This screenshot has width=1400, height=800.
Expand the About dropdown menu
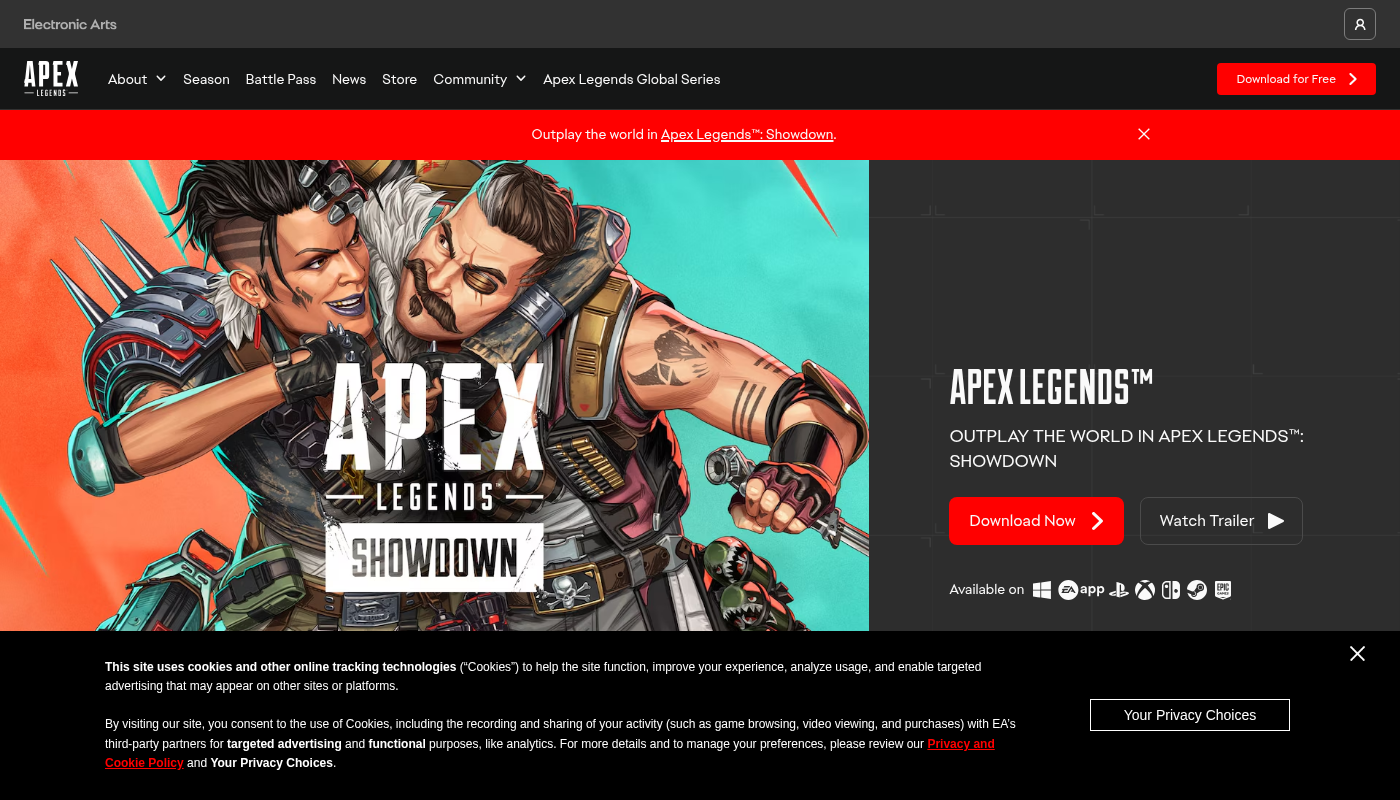137,79
